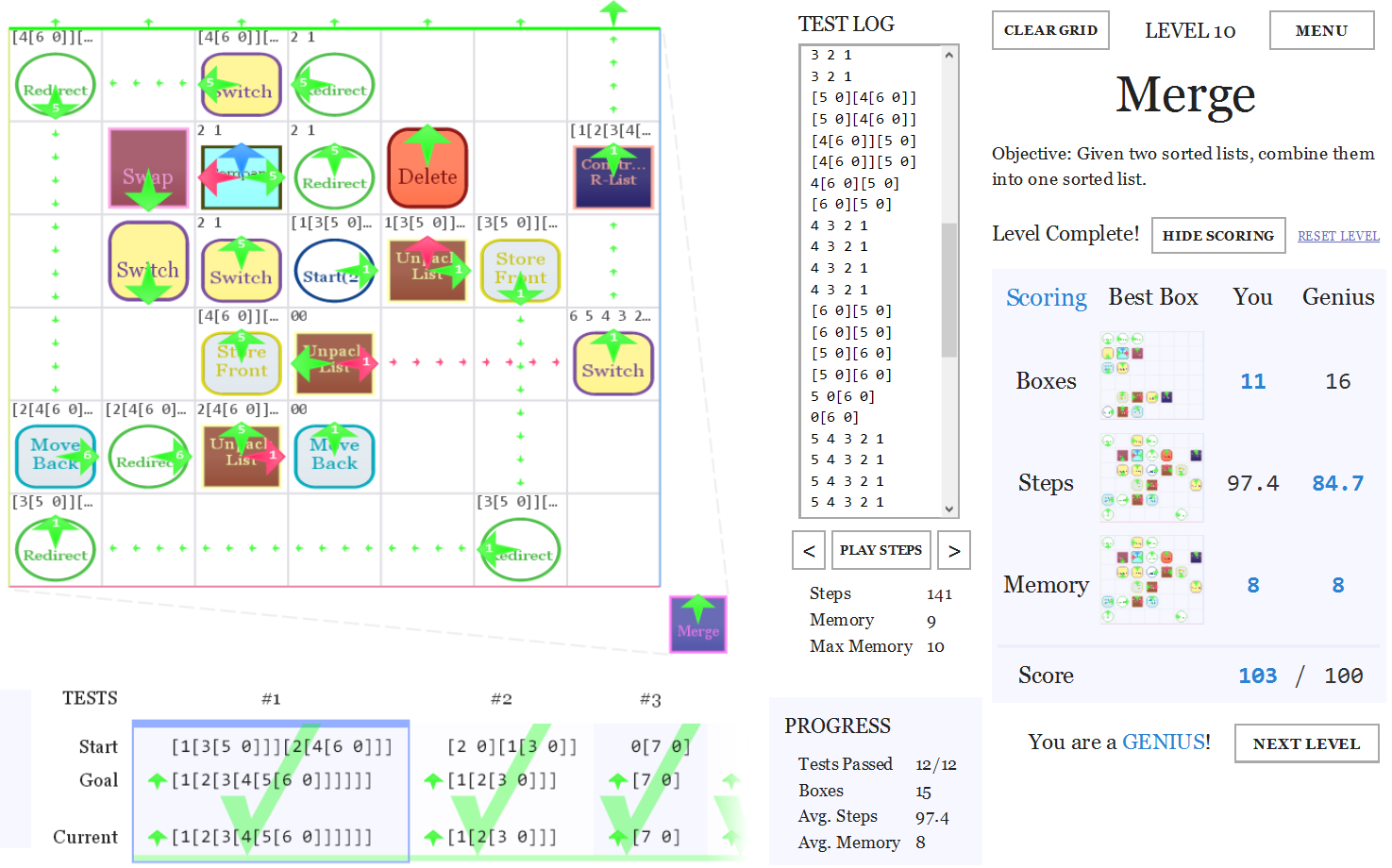Click the blue Start box
Screen dimensions: 1392x868
(x=334, y=271)
